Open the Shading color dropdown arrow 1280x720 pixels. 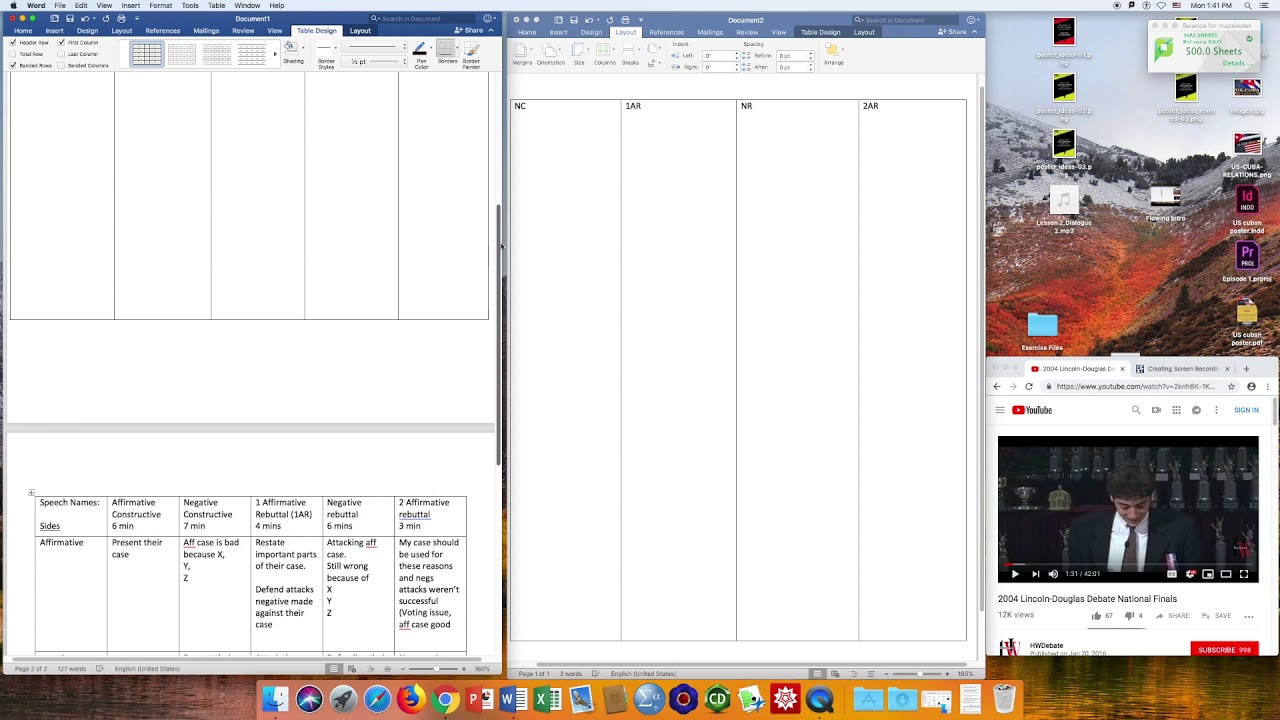[x=301, y=49]
